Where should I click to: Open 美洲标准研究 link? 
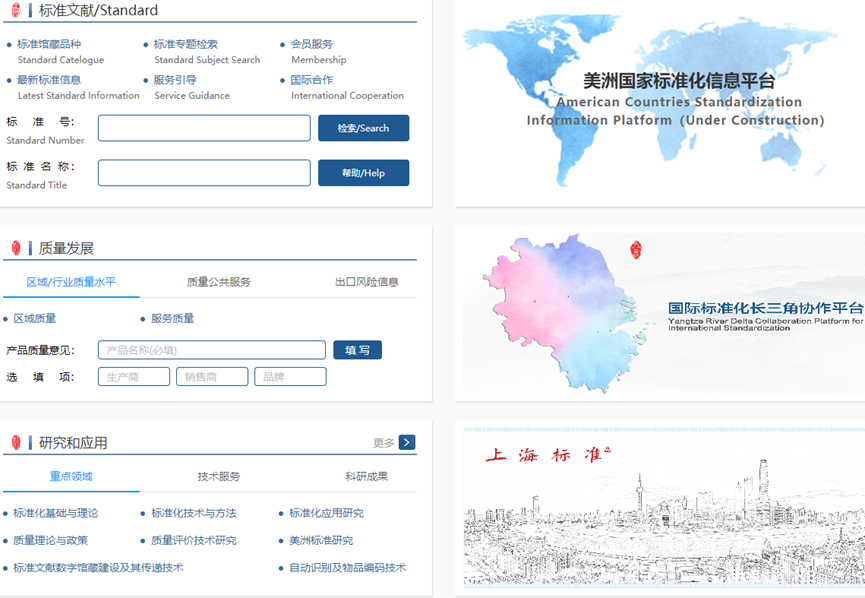[321, 540]
